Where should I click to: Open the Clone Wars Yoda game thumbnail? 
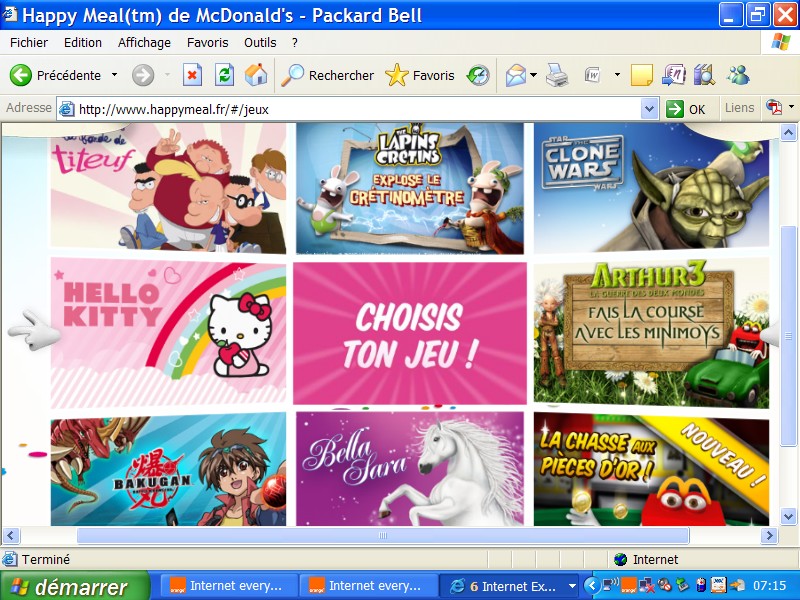[x=652, y=188]
